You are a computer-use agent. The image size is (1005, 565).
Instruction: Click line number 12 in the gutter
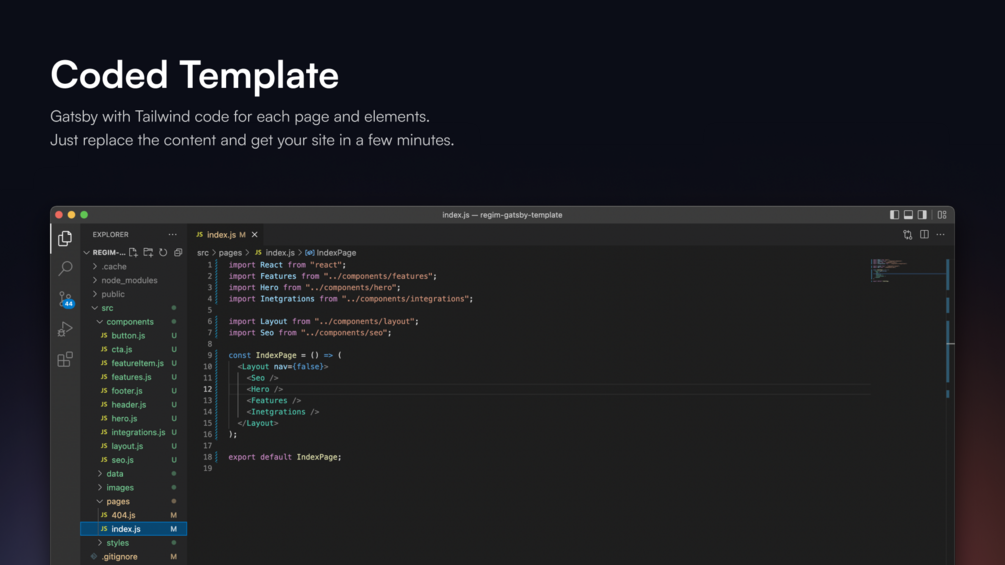click(208, 389)
